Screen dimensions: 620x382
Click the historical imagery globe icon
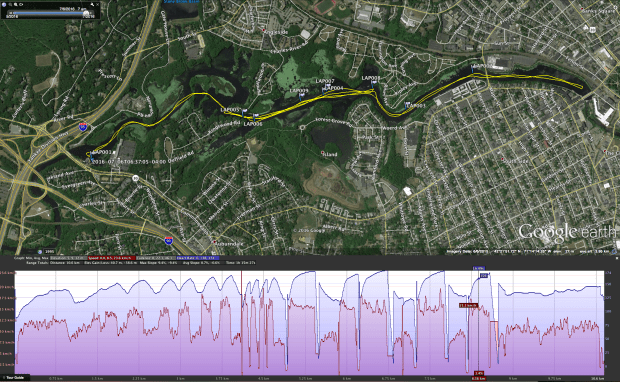(40, 252)
